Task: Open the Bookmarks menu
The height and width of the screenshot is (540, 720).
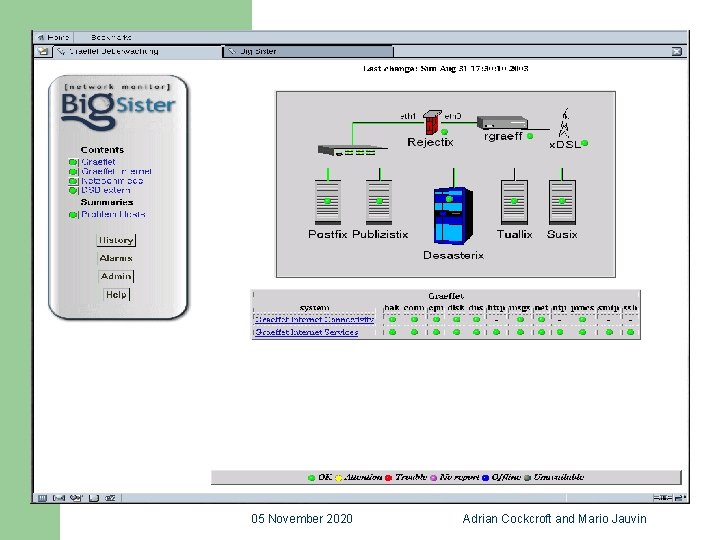Action: click(x=111, y=37)
